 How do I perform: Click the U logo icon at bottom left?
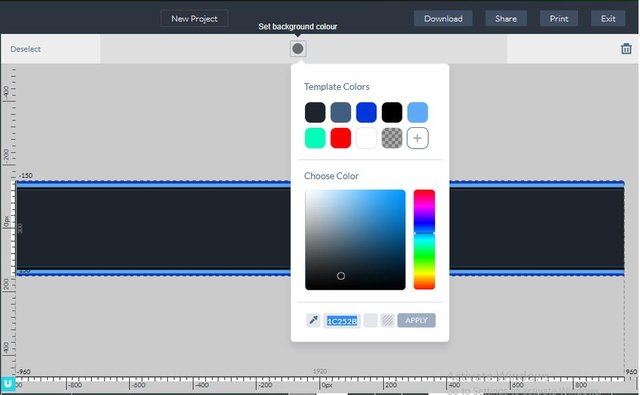pos(8,384)
